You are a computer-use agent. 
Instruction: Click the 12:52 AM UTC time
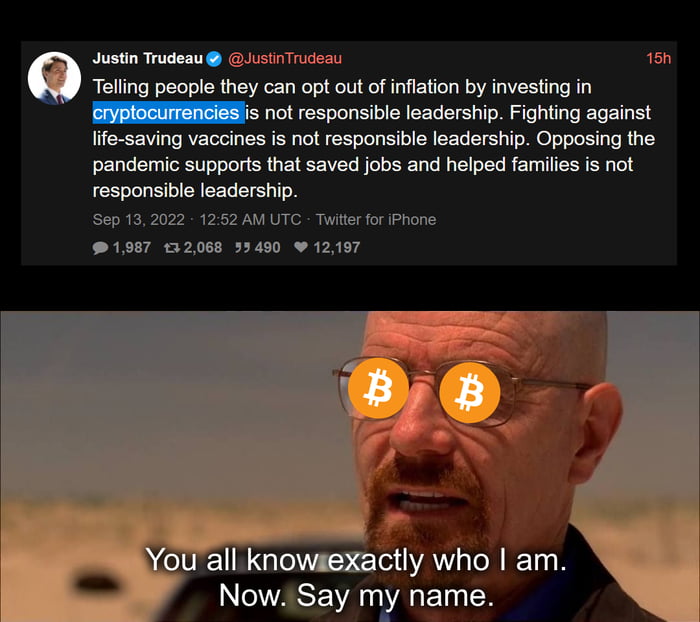click(x=250, y=220)
